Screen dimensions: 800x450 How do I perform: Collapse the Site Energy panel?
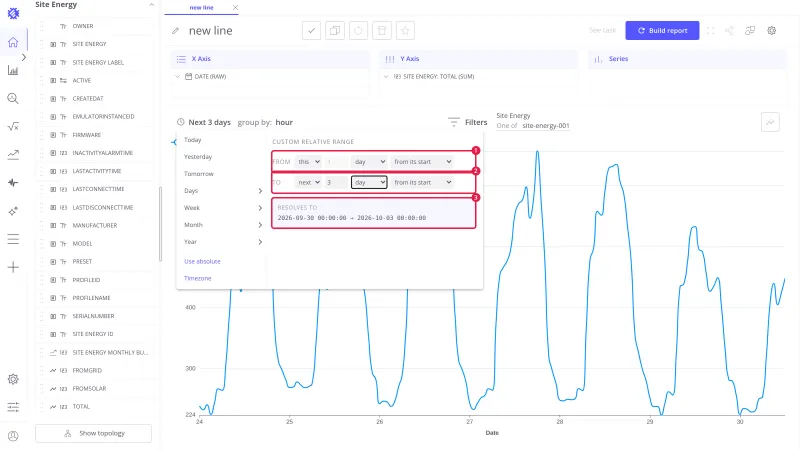(151, 5)
